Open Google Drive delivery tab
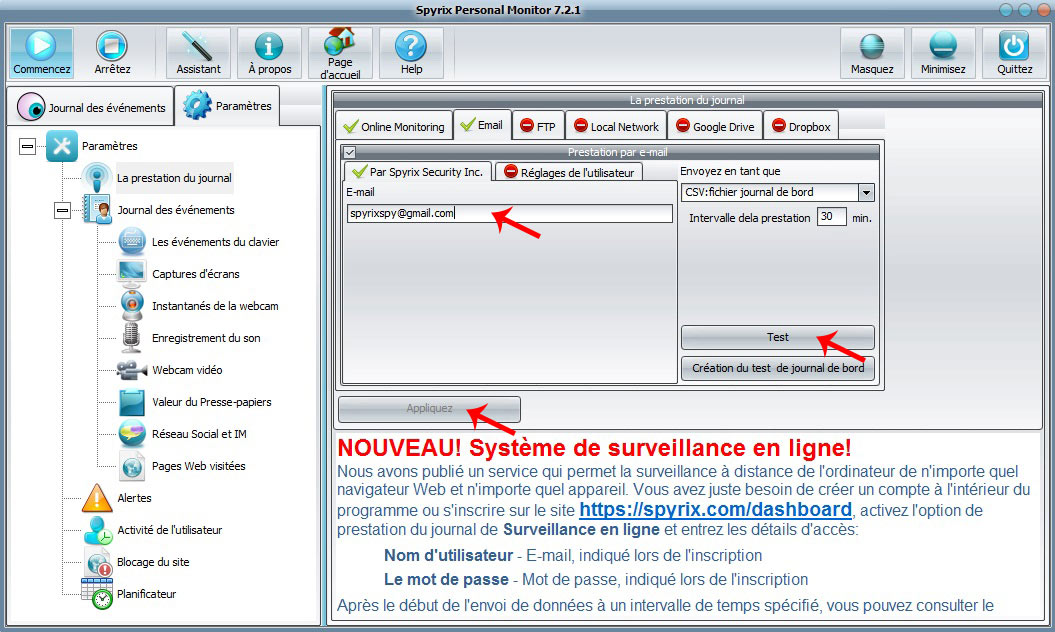Screen dimensions: 1055x632 point(715,126)
